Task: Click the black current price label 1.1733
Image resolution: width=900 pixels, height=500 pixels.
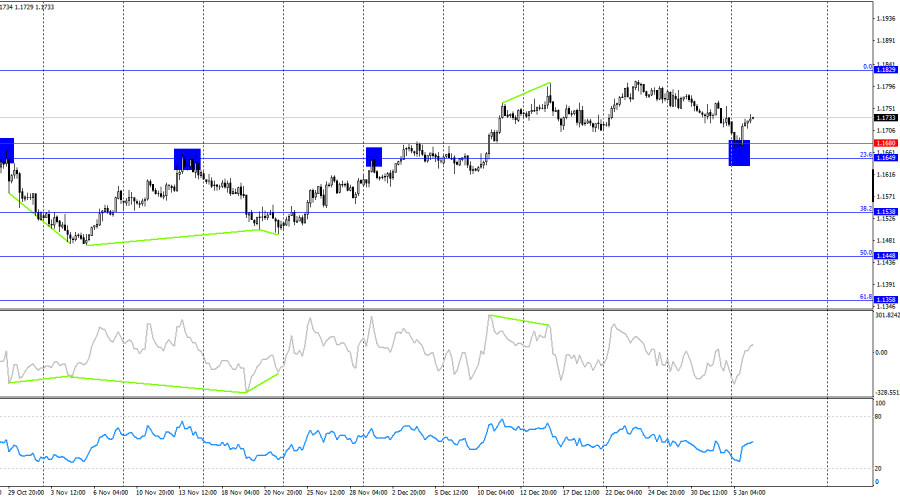Action: pyautogui.click(x=885, y=118)
